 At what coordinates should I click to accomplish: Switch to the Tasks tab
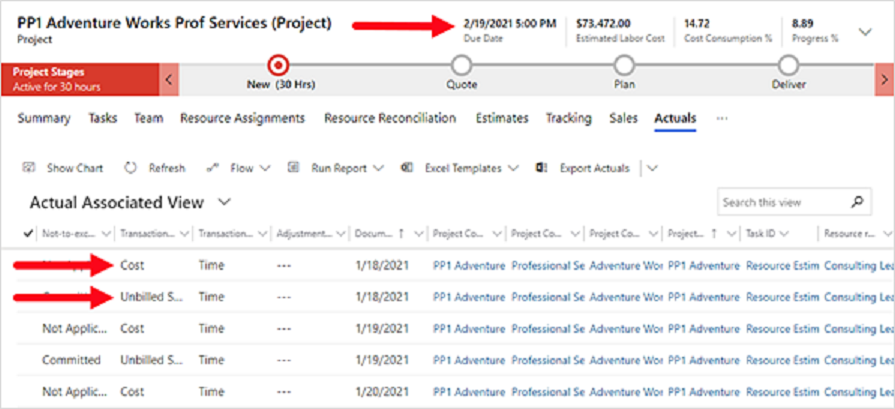click(x=103, y=118)
